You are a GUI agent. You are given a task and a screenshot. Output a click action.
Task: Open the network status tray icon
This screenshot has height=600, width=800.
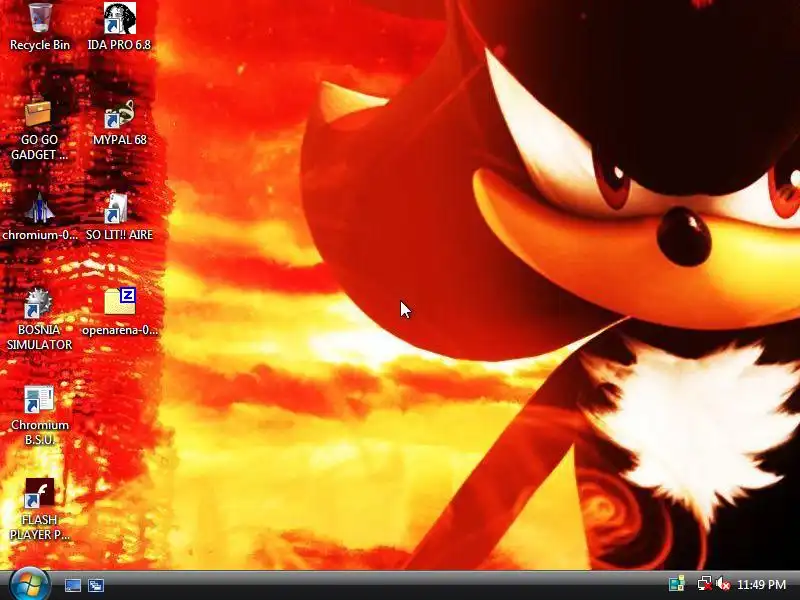705,584
